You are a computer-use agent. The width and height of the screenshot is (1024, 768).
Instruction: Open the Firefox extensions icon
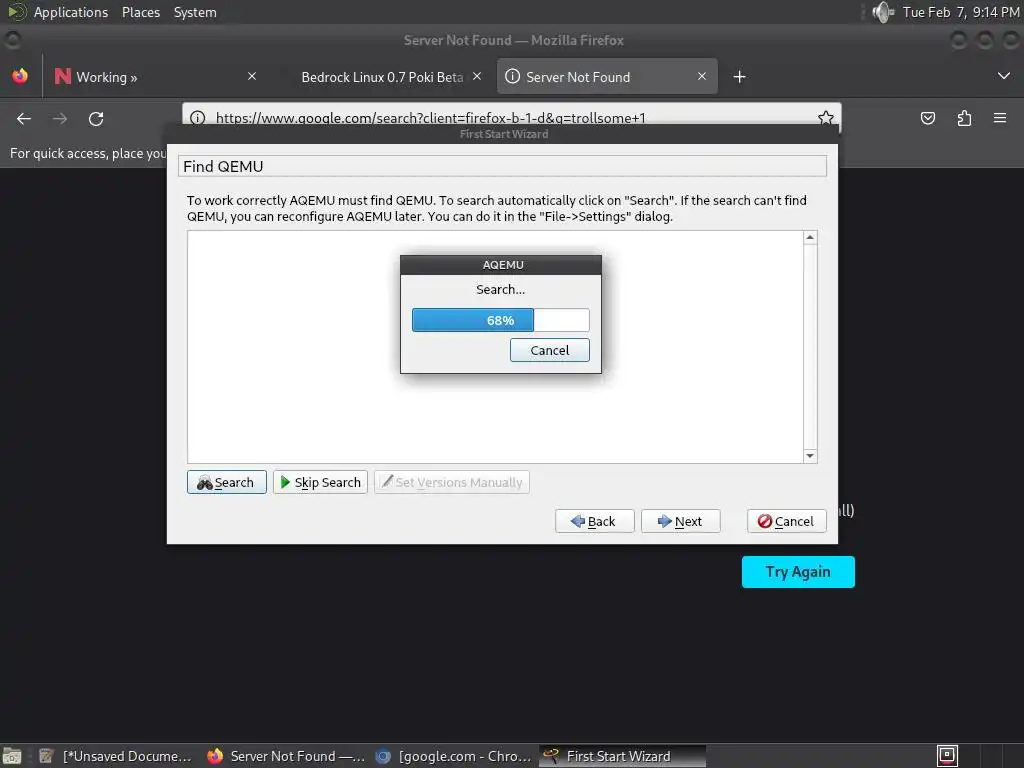[964, 118]
